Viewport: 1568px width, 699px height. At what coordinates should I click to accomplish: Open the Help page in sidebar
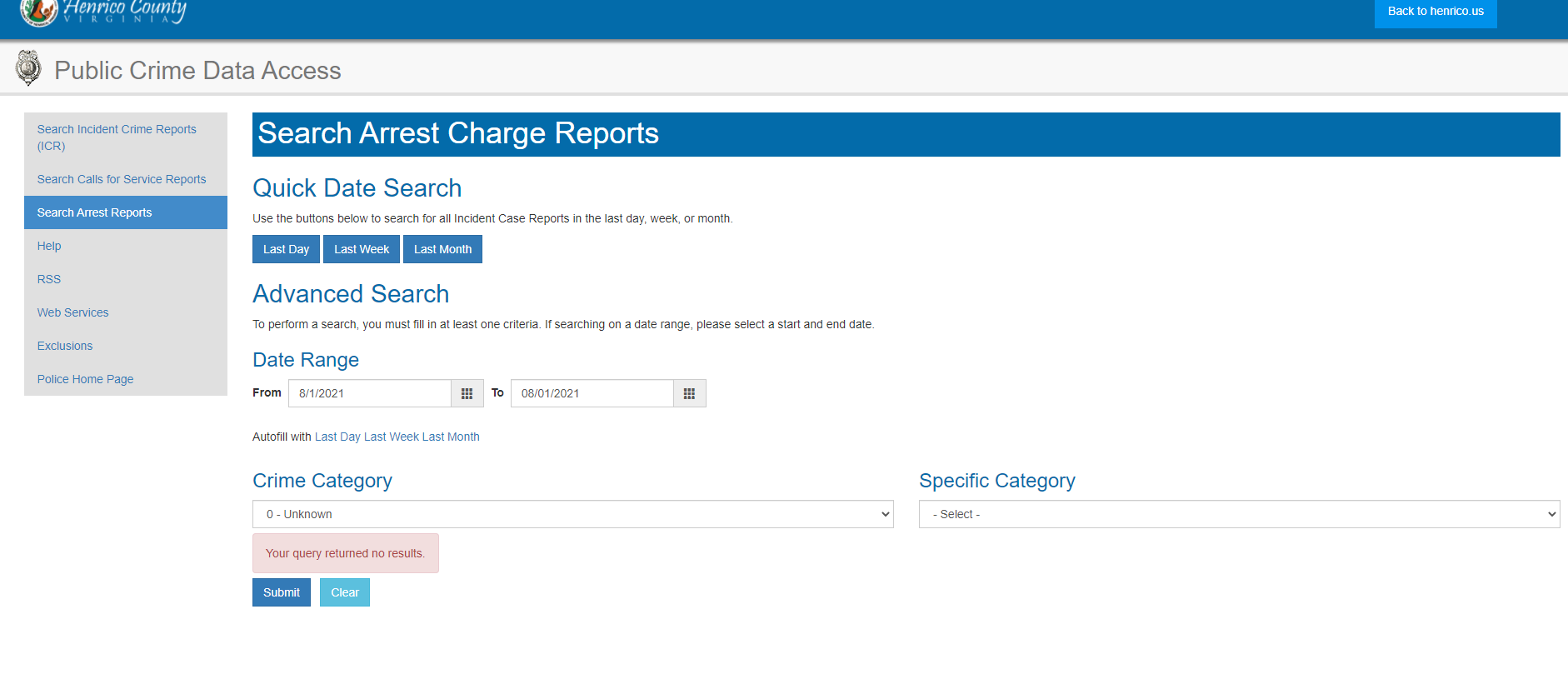click(x=126, y=246)
